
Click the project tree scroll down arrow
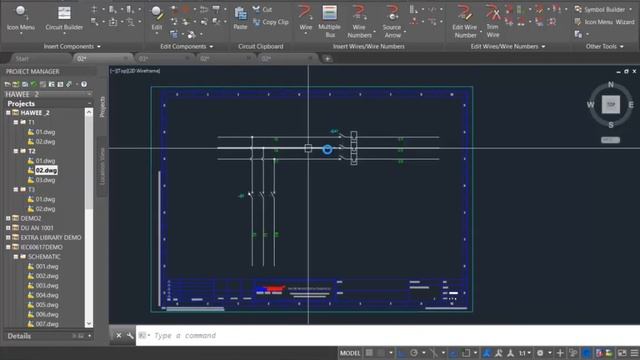[x=89, y=324]
